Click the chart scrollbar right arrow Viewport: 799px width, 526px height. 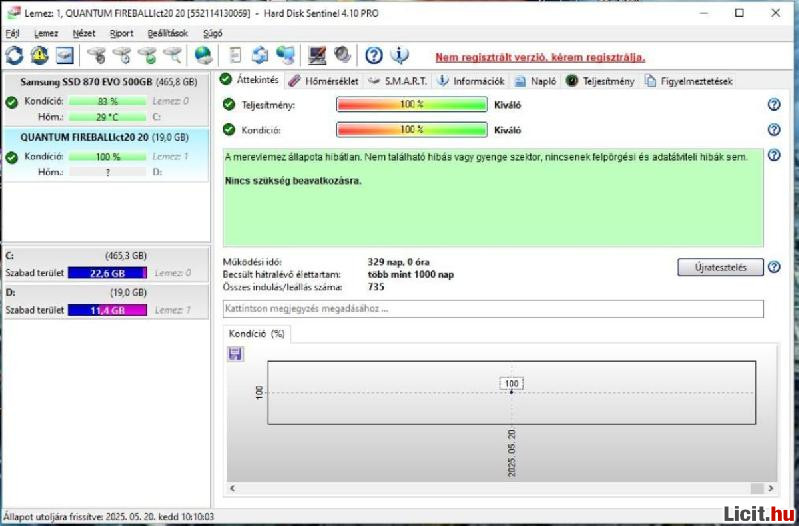770,488
